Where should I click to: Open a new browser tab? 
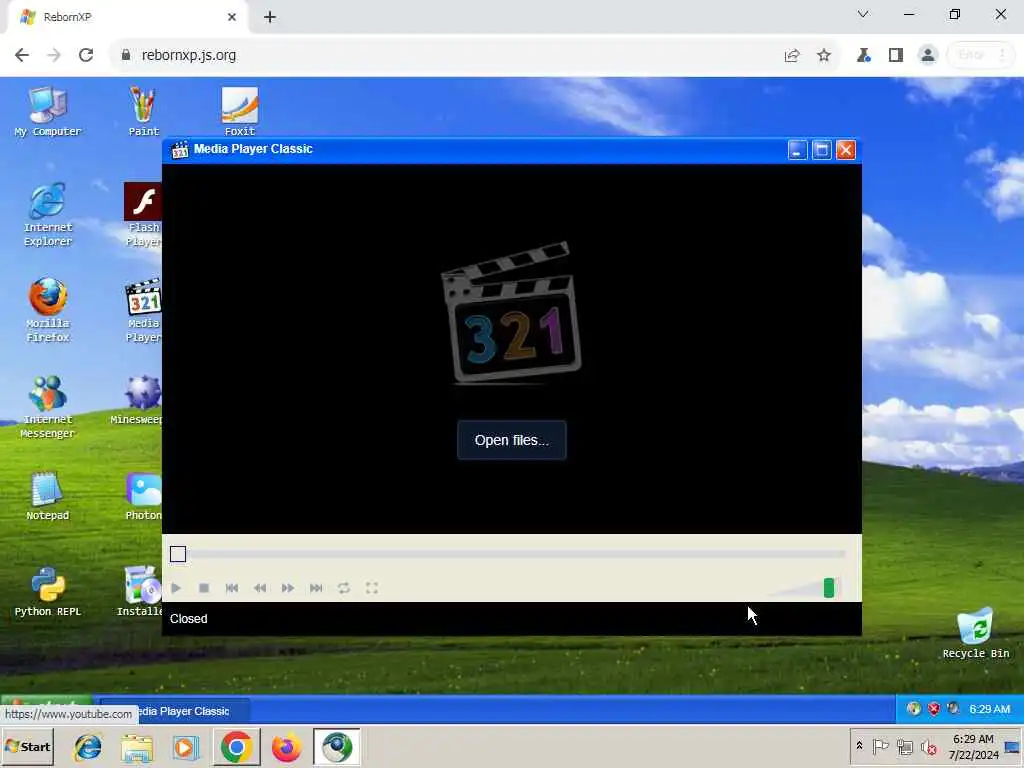click(270, 17)
